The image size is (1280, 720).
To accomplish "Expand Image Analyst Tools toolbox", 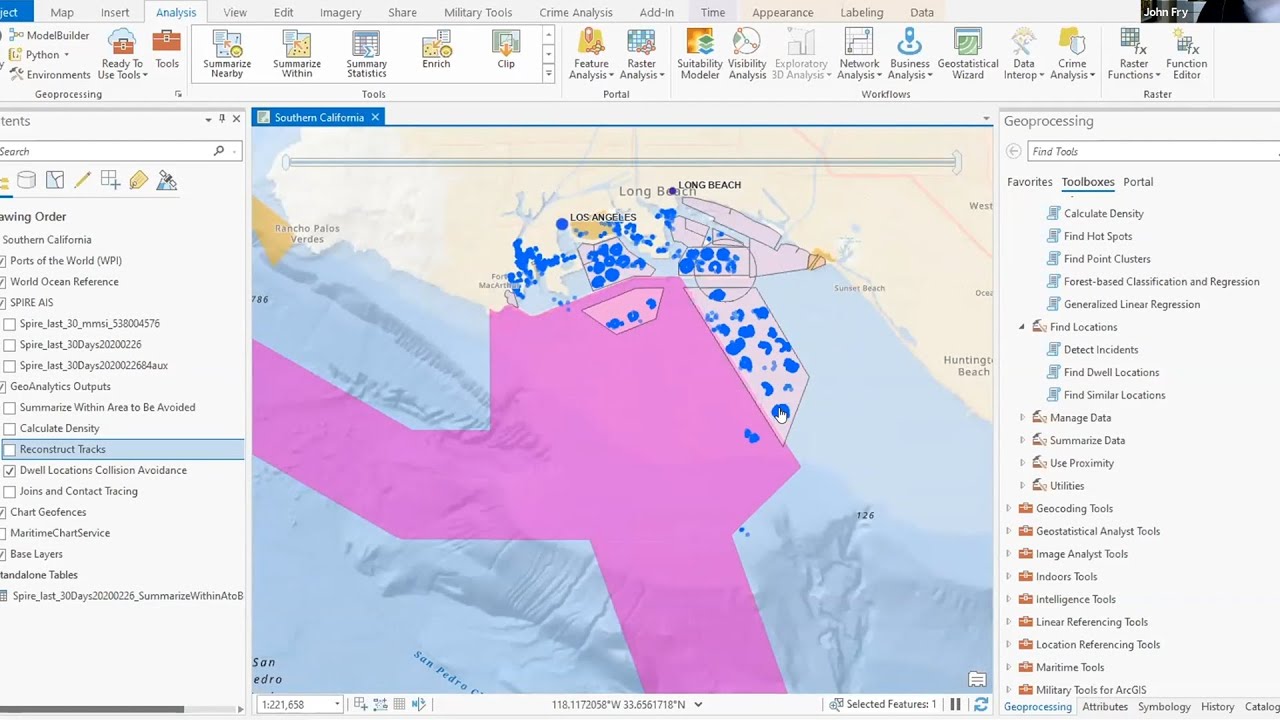I will pyautogui.click(x=1008, y=554).
